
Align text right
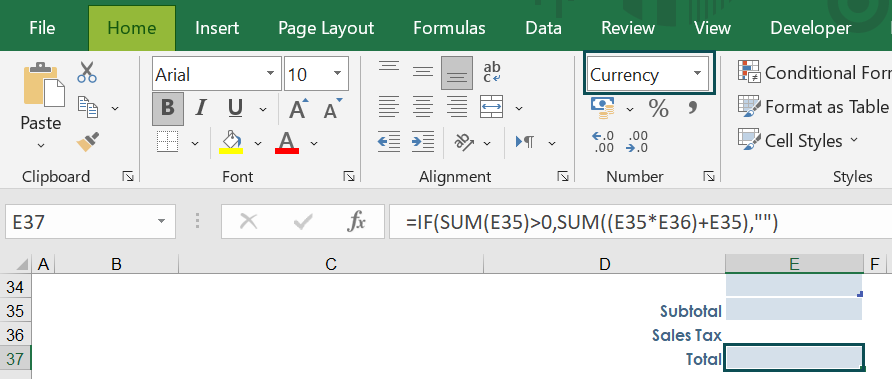tap(457, 106)
